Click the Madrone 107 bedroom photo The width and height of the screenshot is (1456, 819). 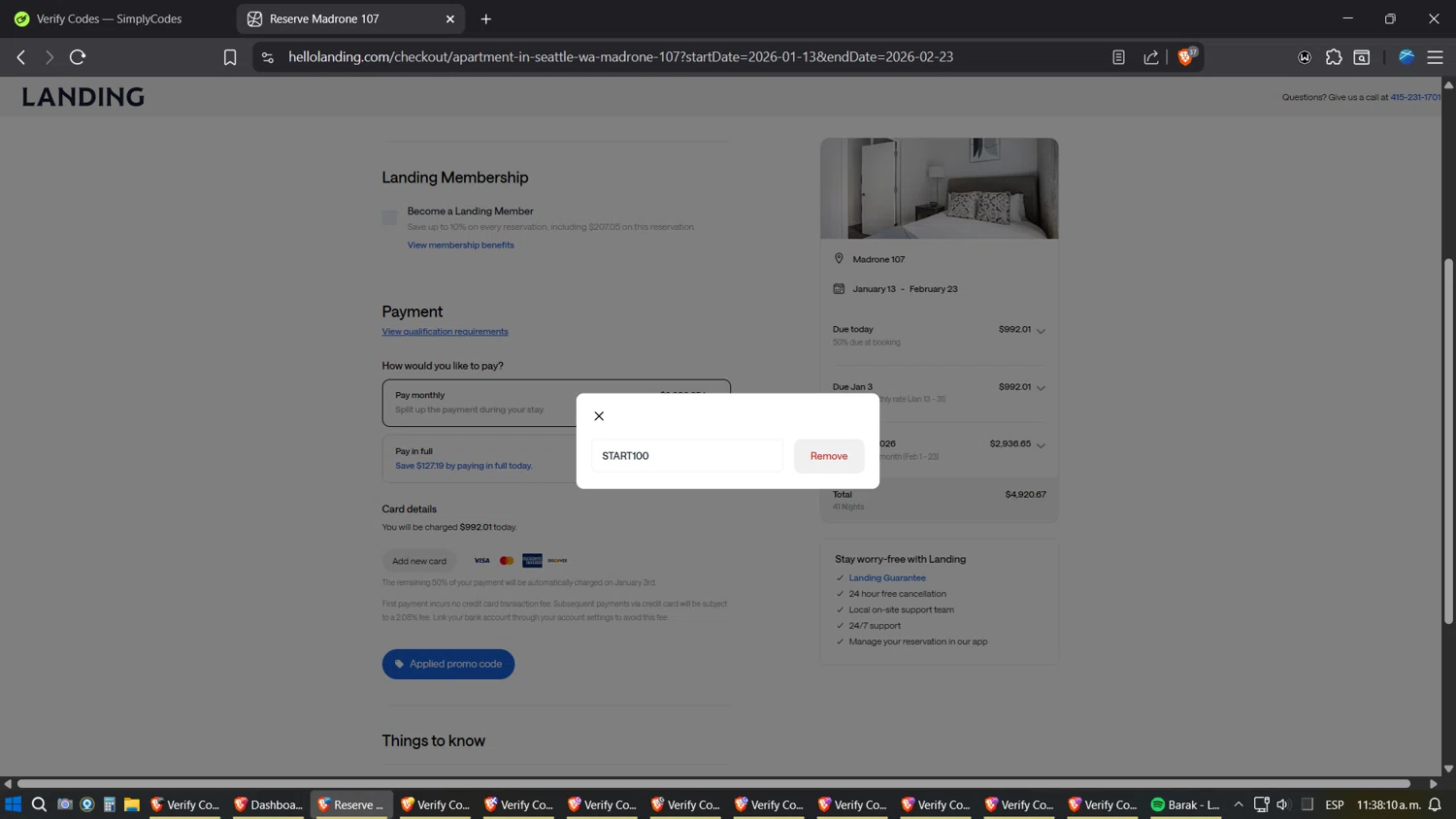coord(940,188)
